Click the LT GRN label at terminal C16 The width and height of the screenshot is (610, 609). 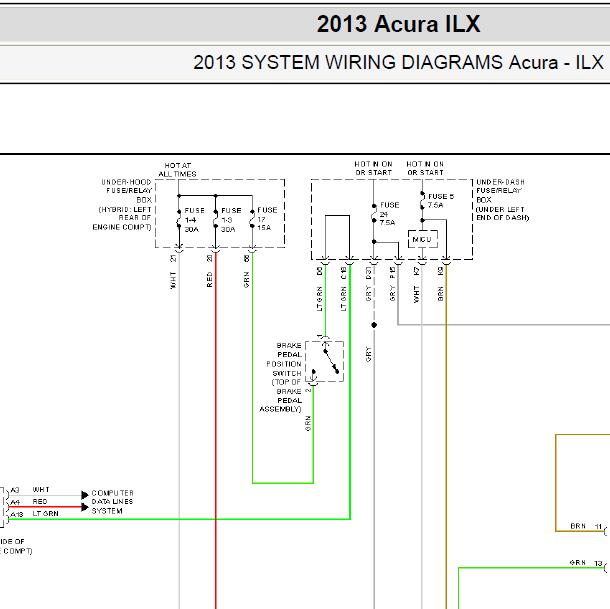pos(344,298)
